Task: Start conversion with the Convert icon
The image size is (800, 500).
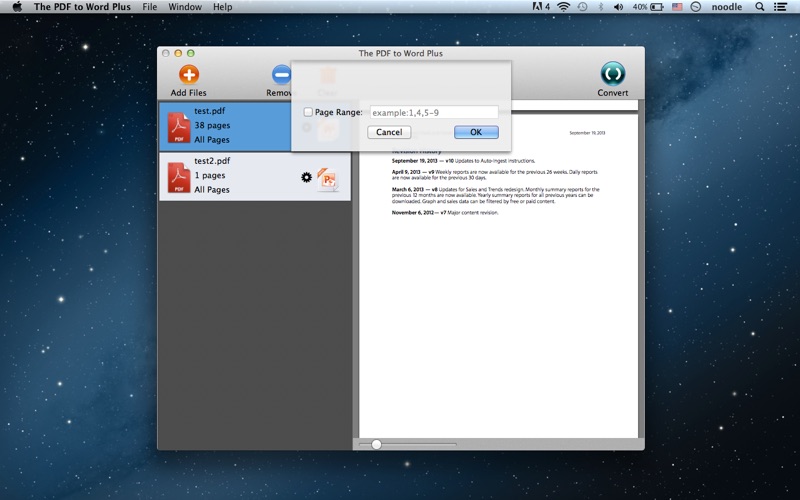Action: [613, 73]
